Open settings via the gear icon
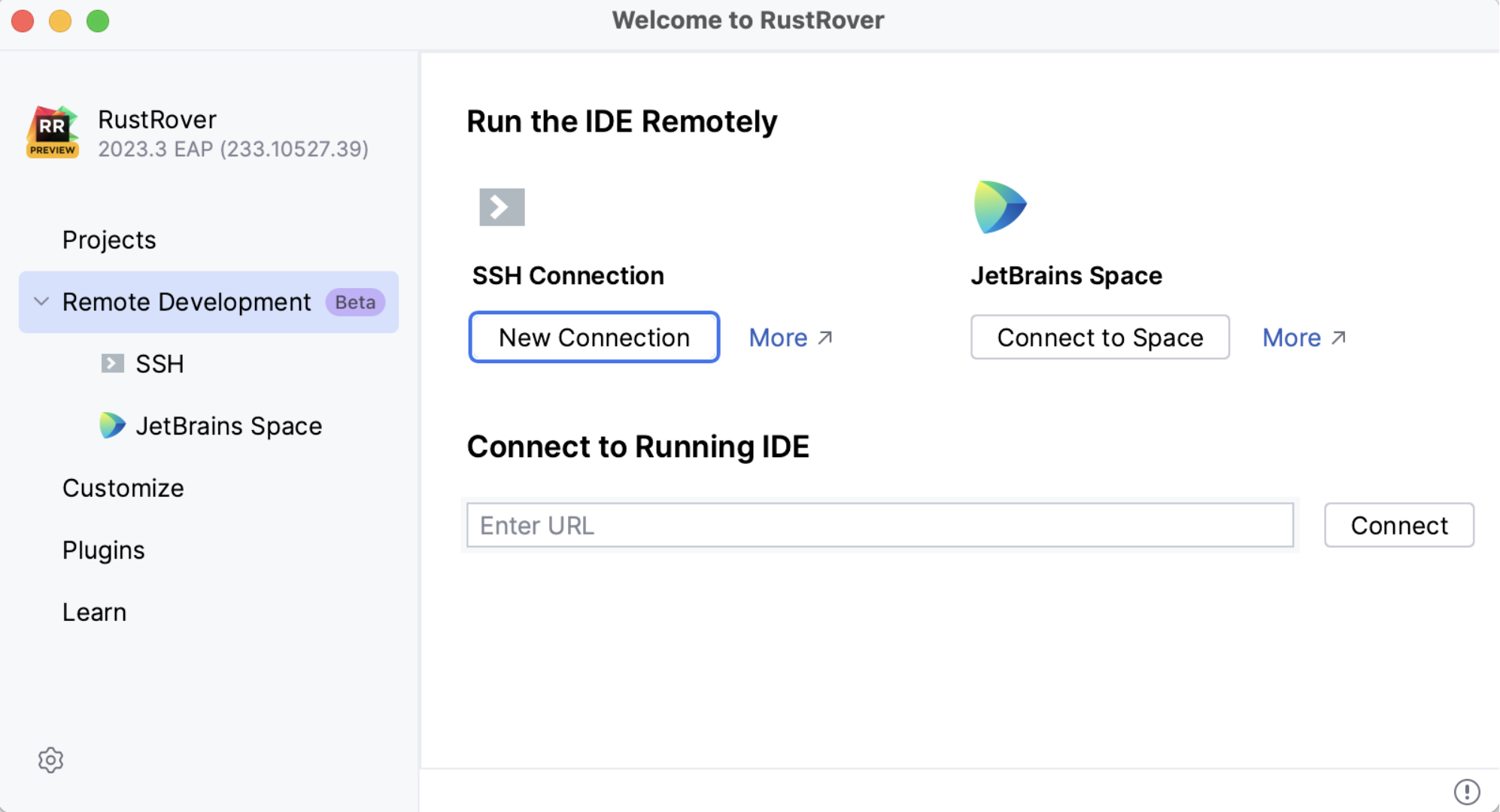Image resolution: width=1500 pixels, height=812 pixels. pyautogui.click(x=50, y=760)
